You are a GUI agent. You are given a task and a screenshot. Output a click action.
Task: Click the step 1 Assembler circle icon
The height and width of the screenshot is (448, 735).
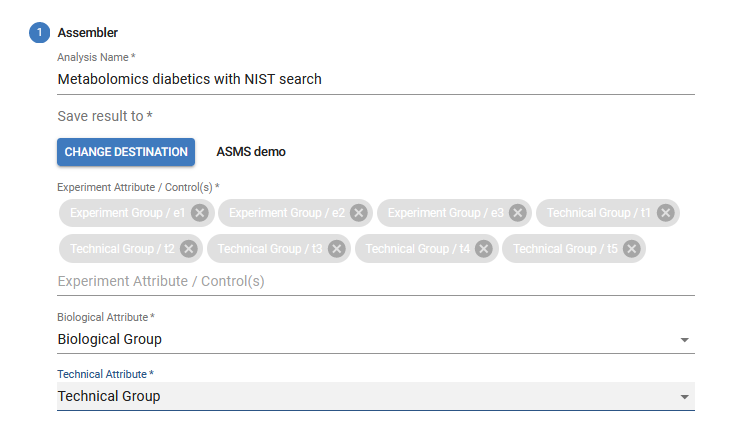39,32
